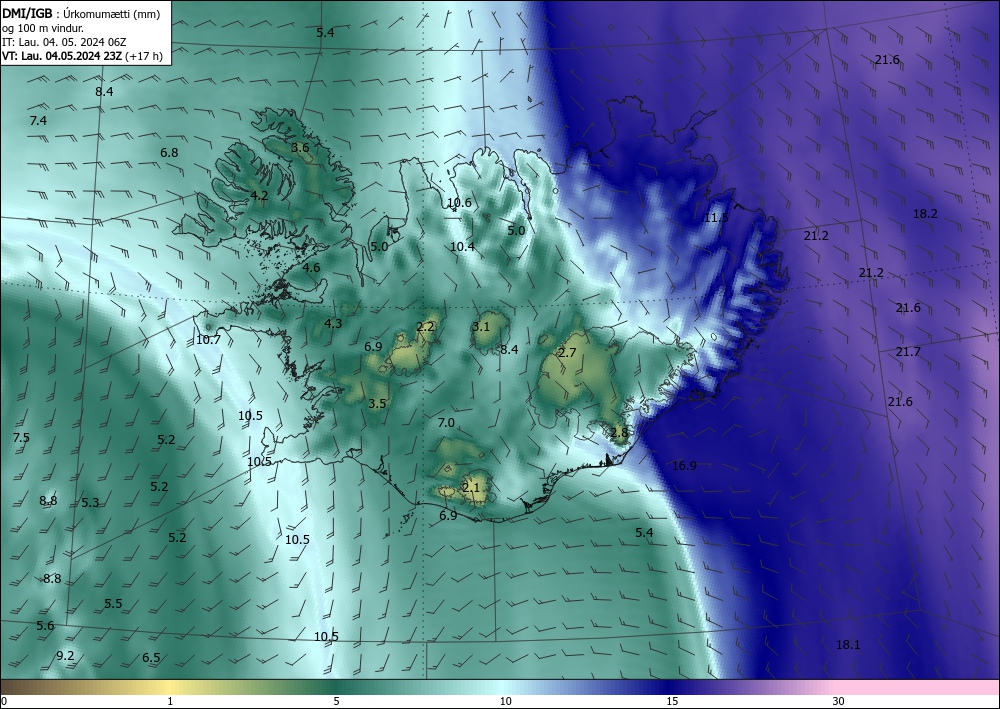Click the 2.2 value label
The height and width of the screenshot is (709, 1000).
coord(425,326)
